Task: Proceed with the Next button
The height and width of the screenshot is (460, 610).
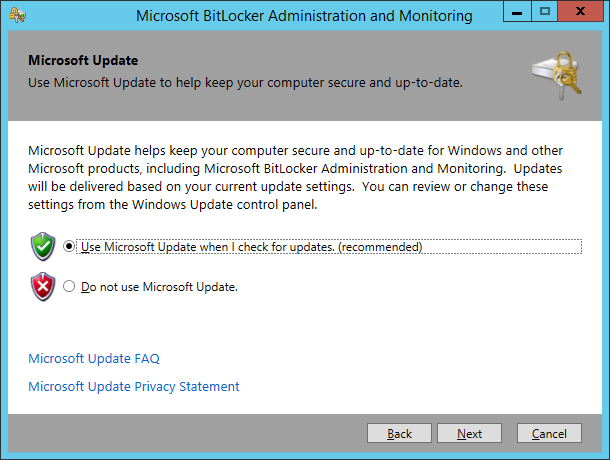Action: point(469,433)
